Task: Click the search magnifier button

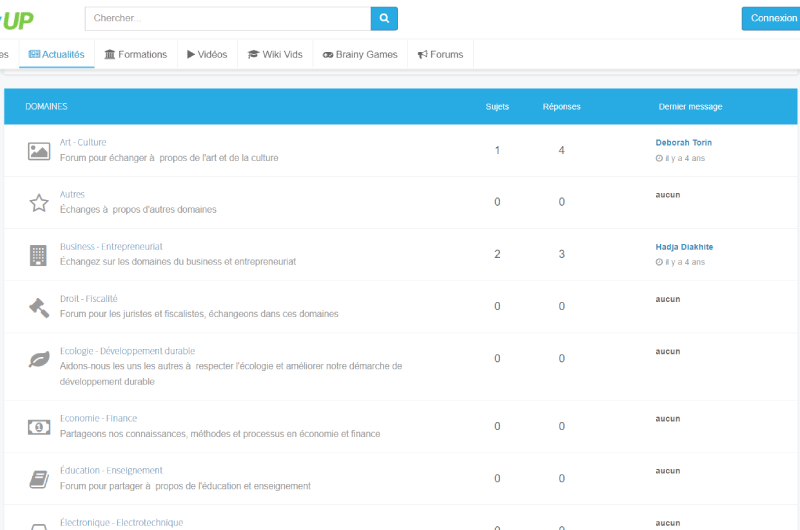Action: [x=384, y=18]
